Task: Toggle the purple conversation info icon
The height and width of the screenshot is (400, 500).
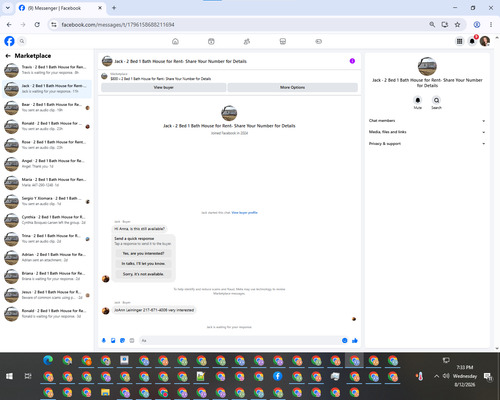Action: tap(352, 61)
